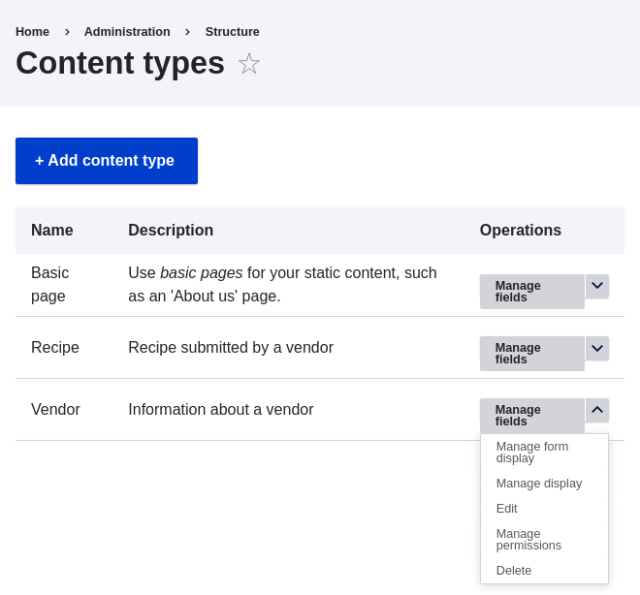
Task: Click the Name column header
Action: tap(52, 230)
